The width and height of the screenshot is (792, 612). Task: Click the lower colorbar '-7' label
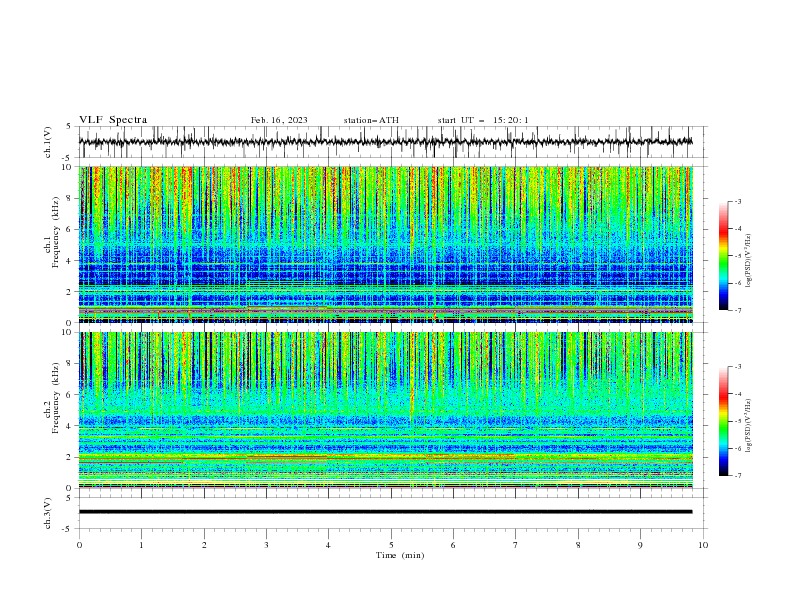[737, 475]
